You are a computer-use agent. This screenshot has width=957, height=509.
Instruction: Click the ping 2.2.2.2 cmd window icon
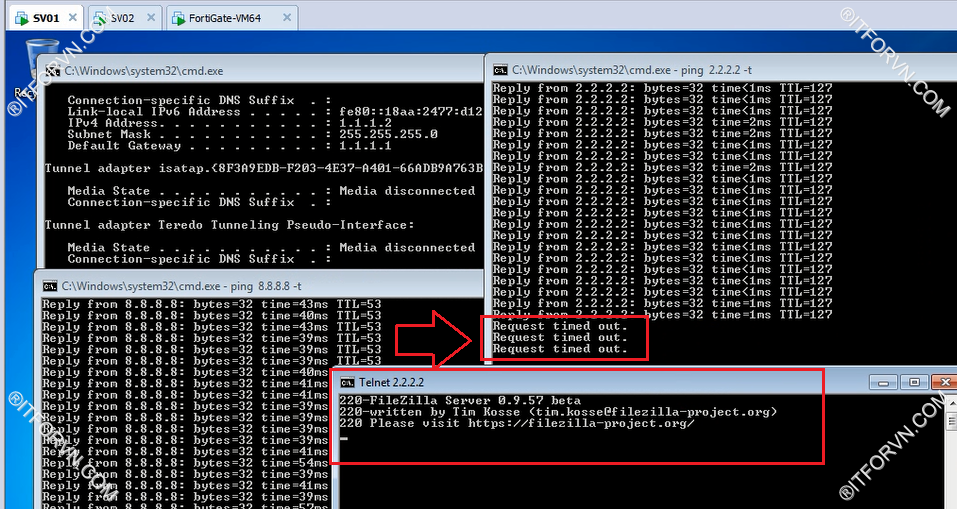[499, 69]
